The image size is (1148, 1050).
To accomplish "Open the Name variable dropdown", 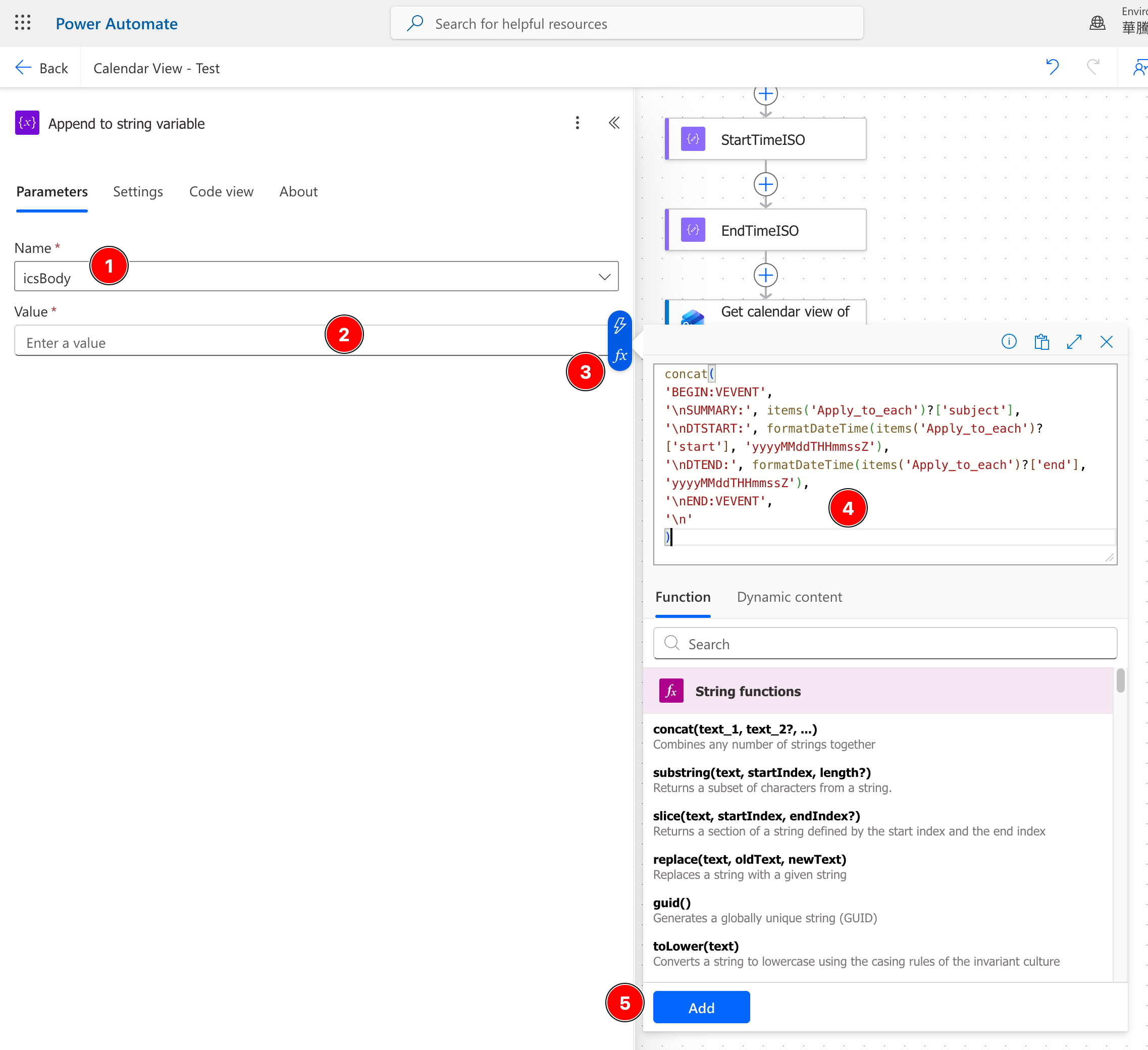I will 604,277.
